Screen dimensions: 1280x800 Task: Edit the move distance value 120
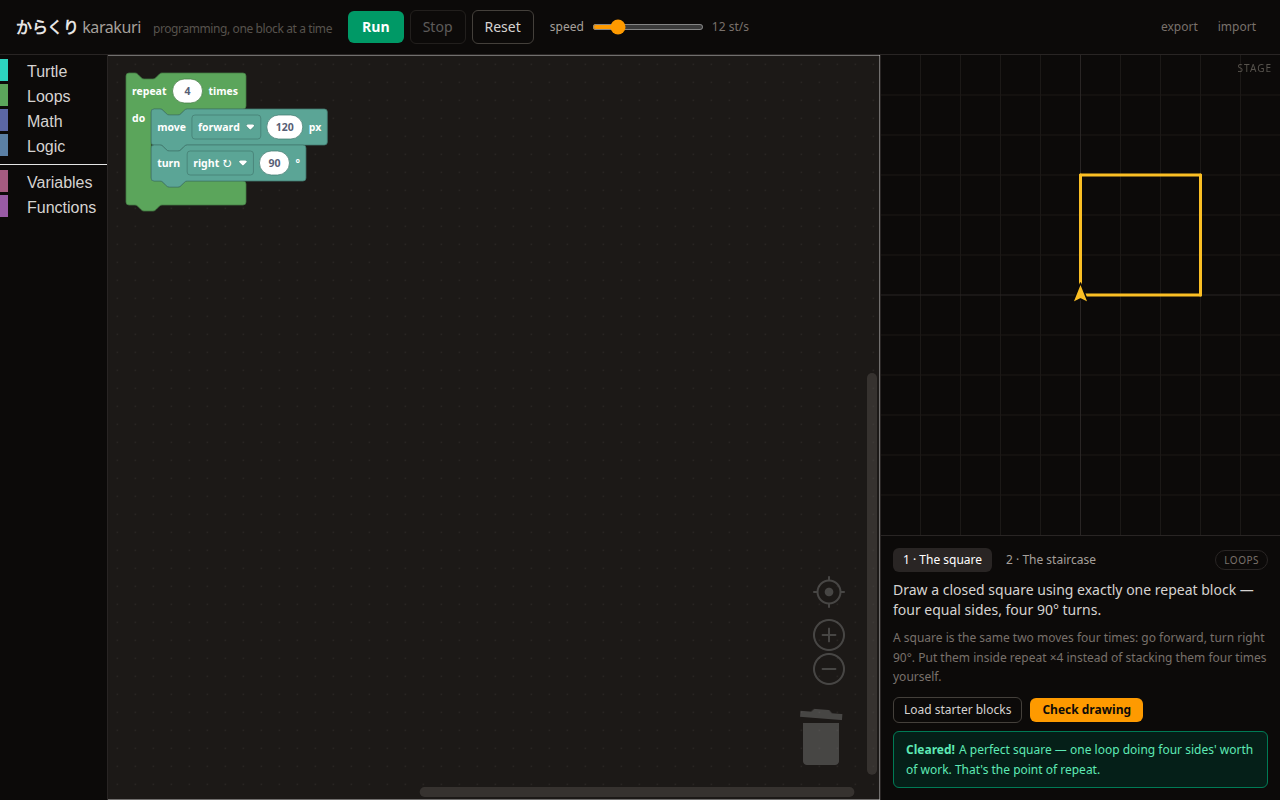[284, 127]
